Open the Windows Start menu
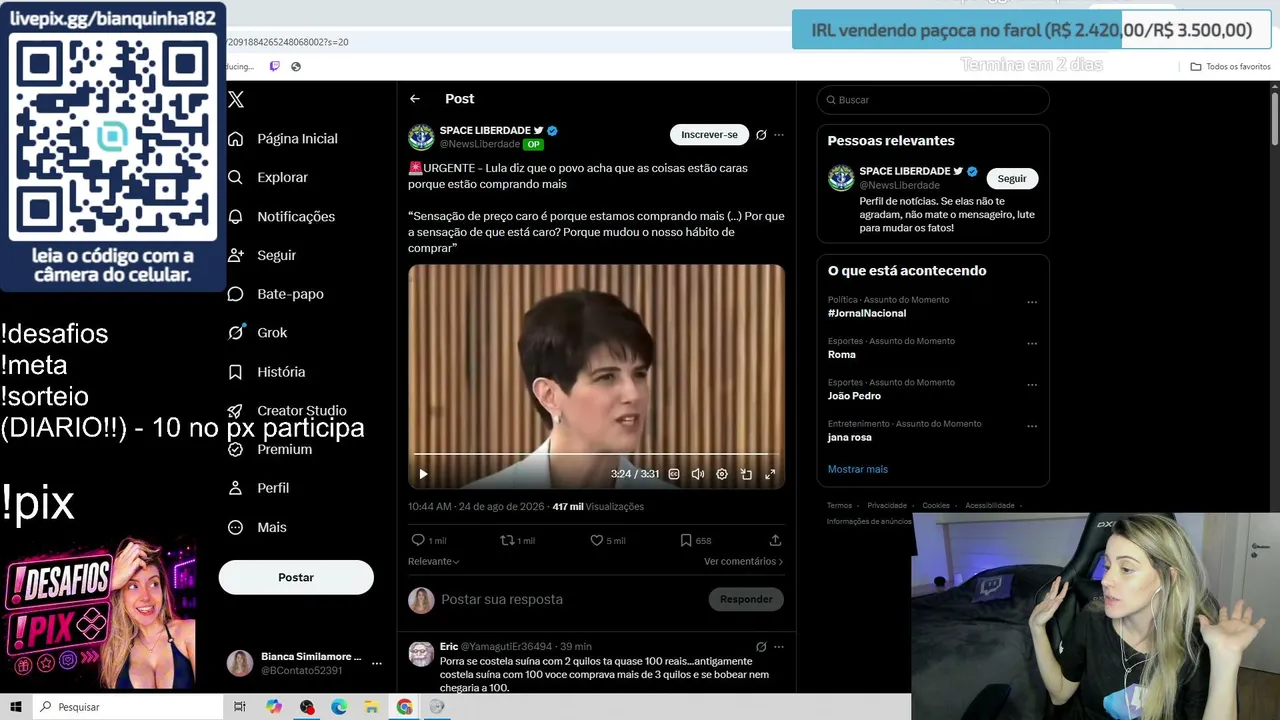 (16, 707)
